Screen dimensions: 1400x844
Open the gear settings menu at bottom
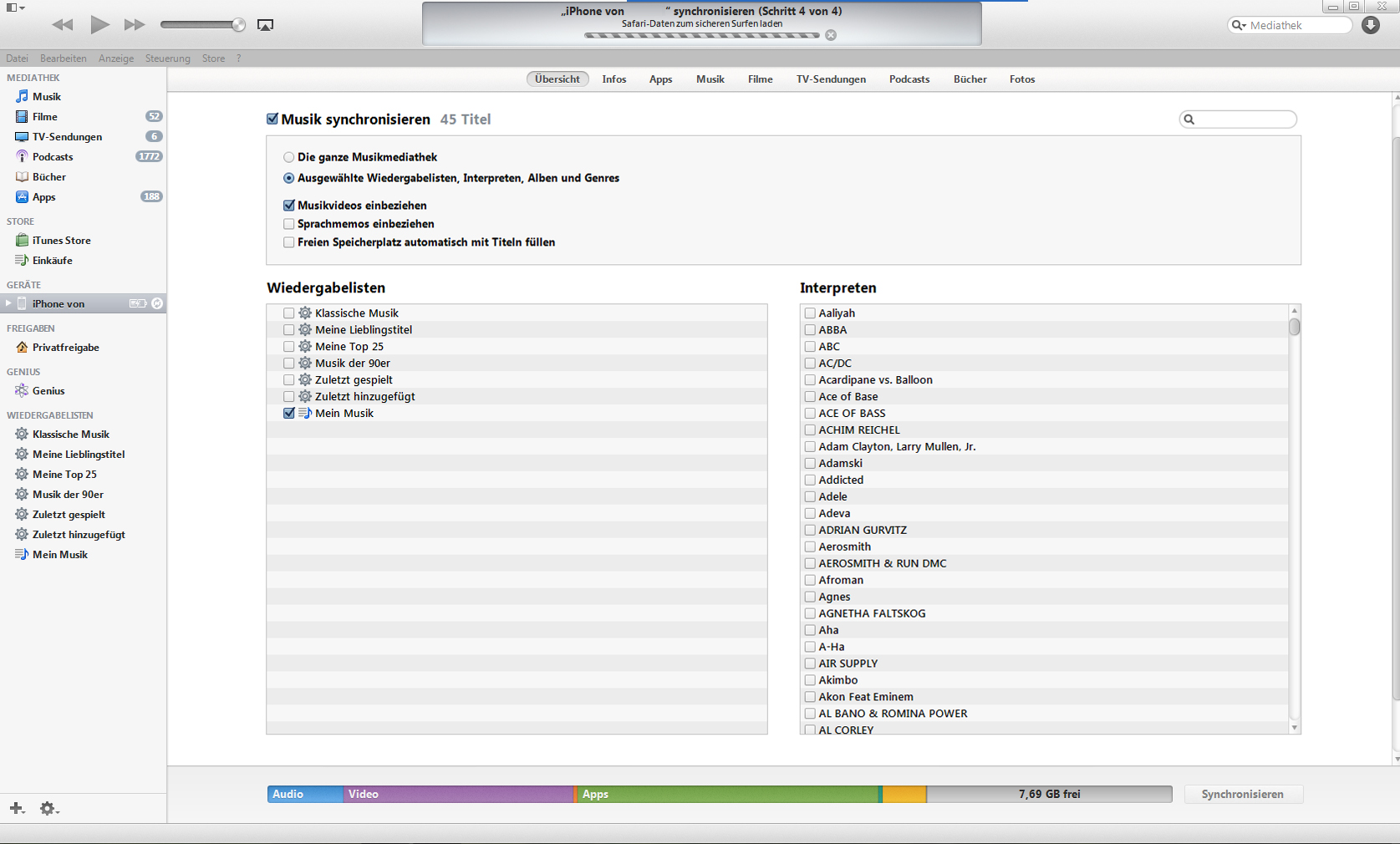(49, 808)
